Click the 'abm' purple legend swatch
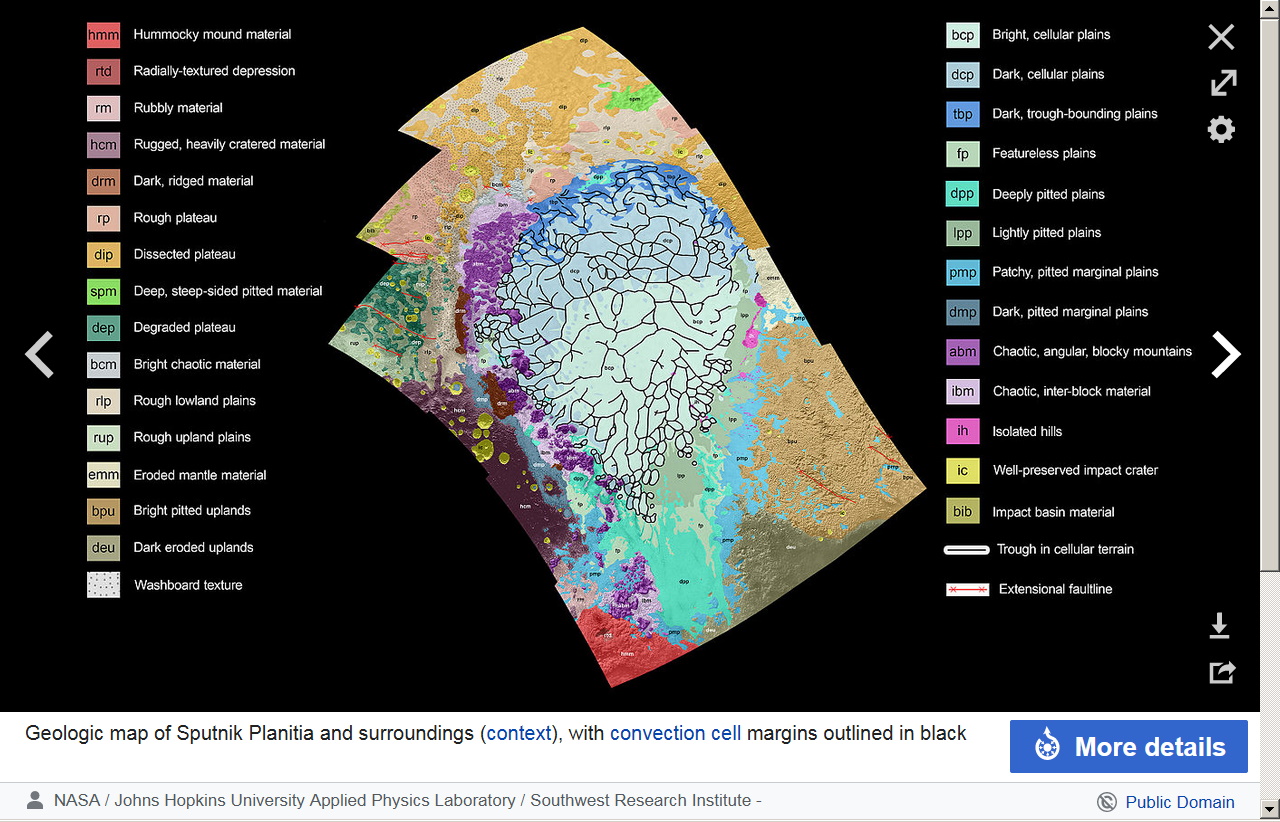Screen dimensions: 1280x822 pyautogui.click(x=962, y=352)
